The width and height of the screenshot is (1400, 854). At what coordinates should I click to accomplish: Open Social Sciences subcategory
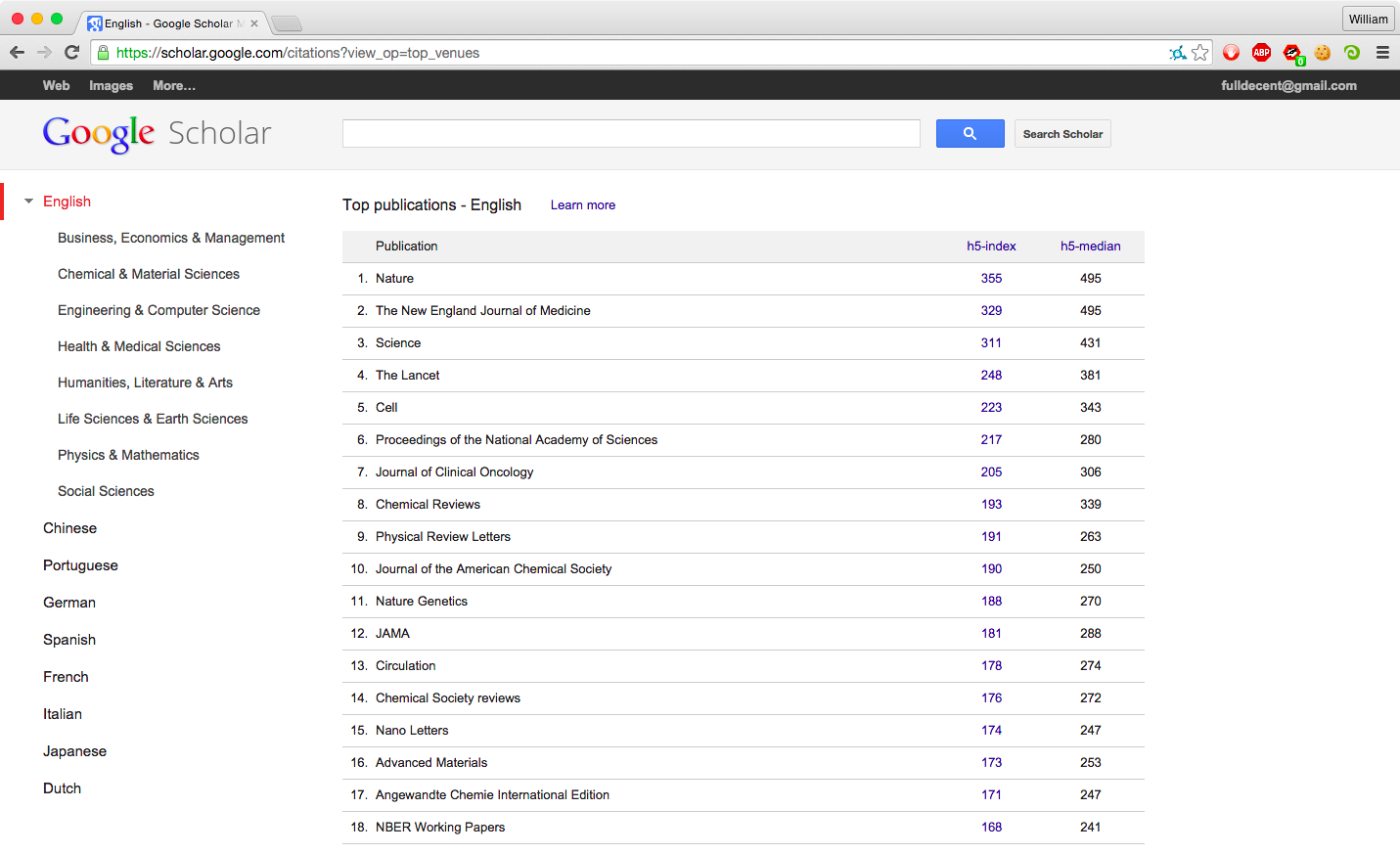(x=106, y=491)
